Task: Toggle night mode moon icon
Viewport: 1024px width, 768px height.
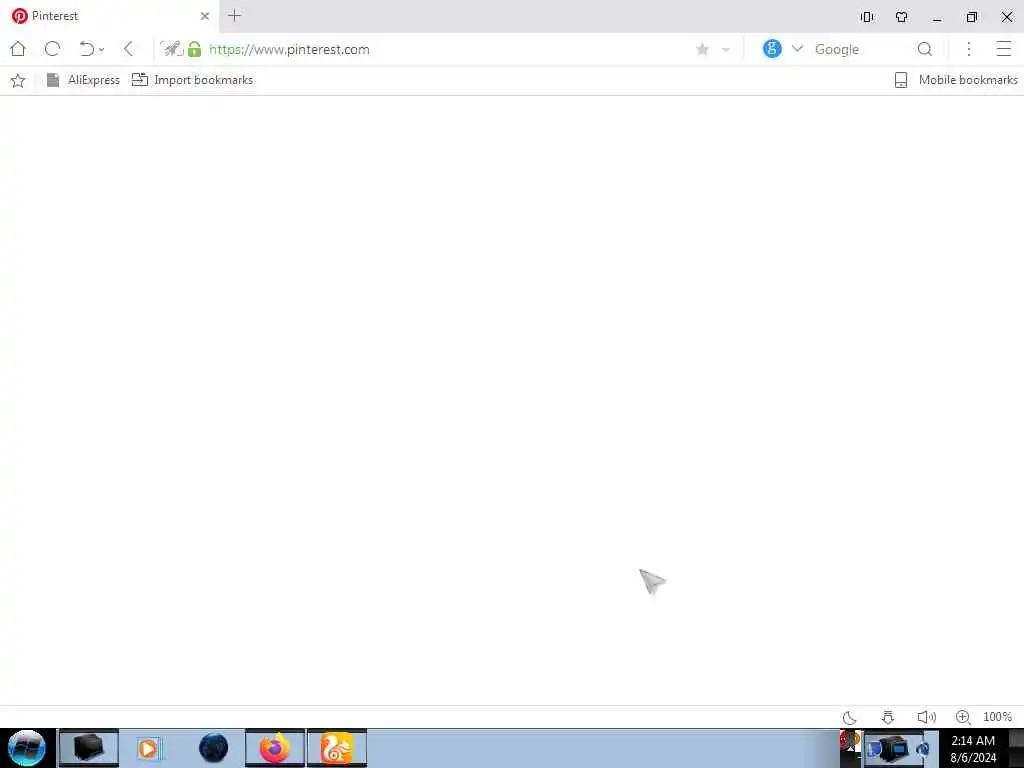Action: tap(850, 718)
